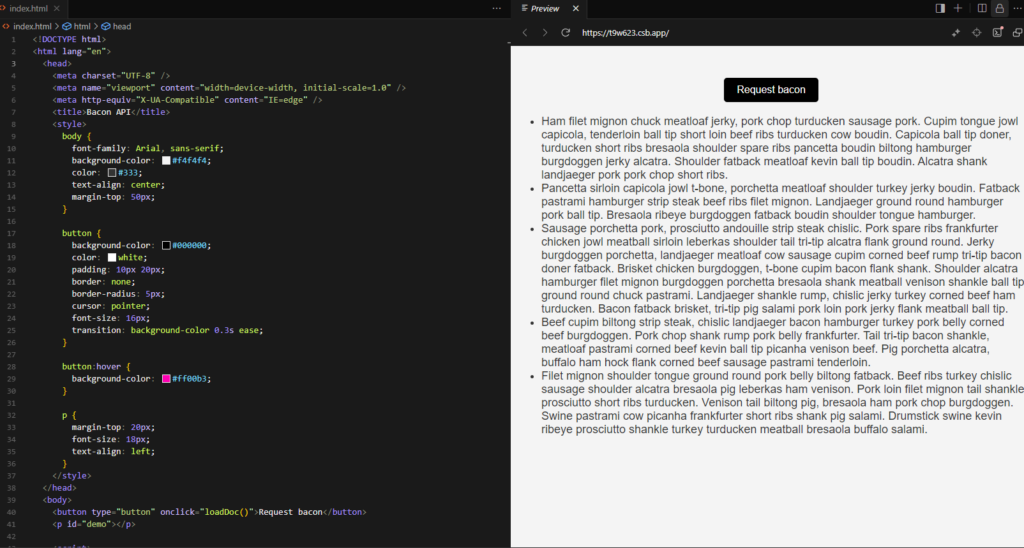This screenshot has height=548, width=1024.
Task: Click paragraph starting 'Ham filet mignon chuck'
Action: 780,148
